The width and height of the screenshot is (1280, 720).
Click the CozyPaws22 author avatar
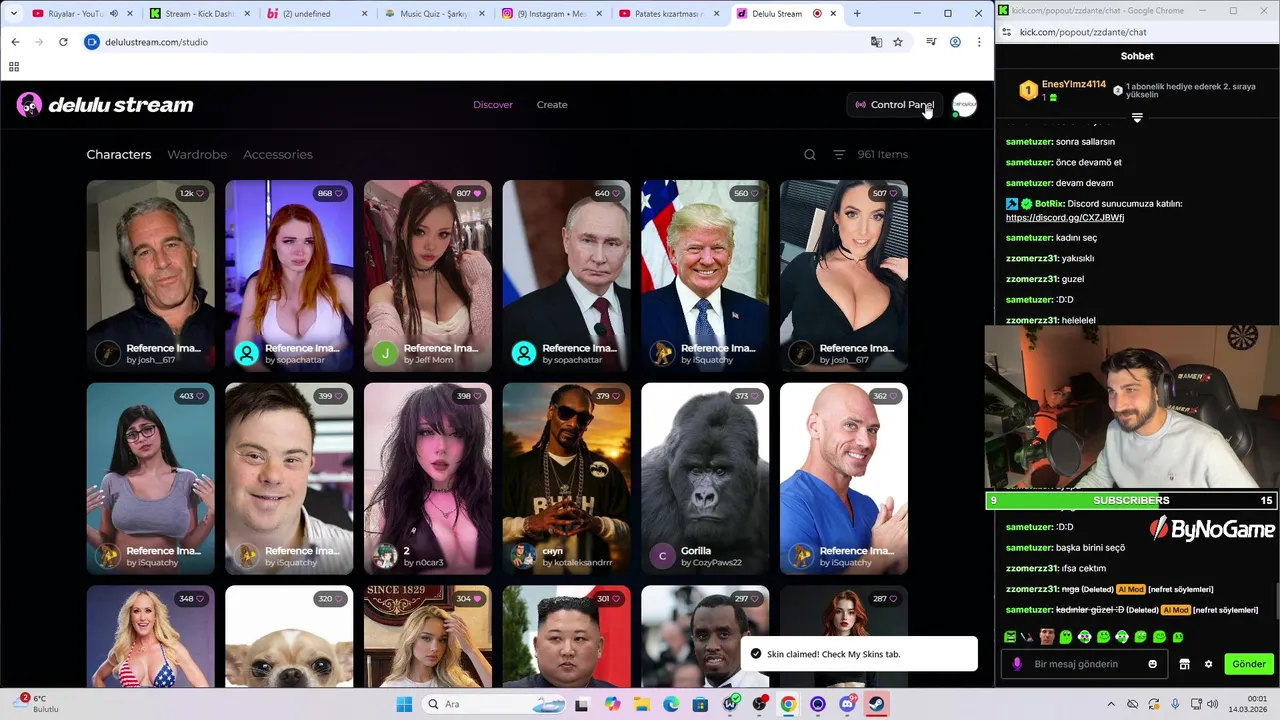tap(662, 556)
